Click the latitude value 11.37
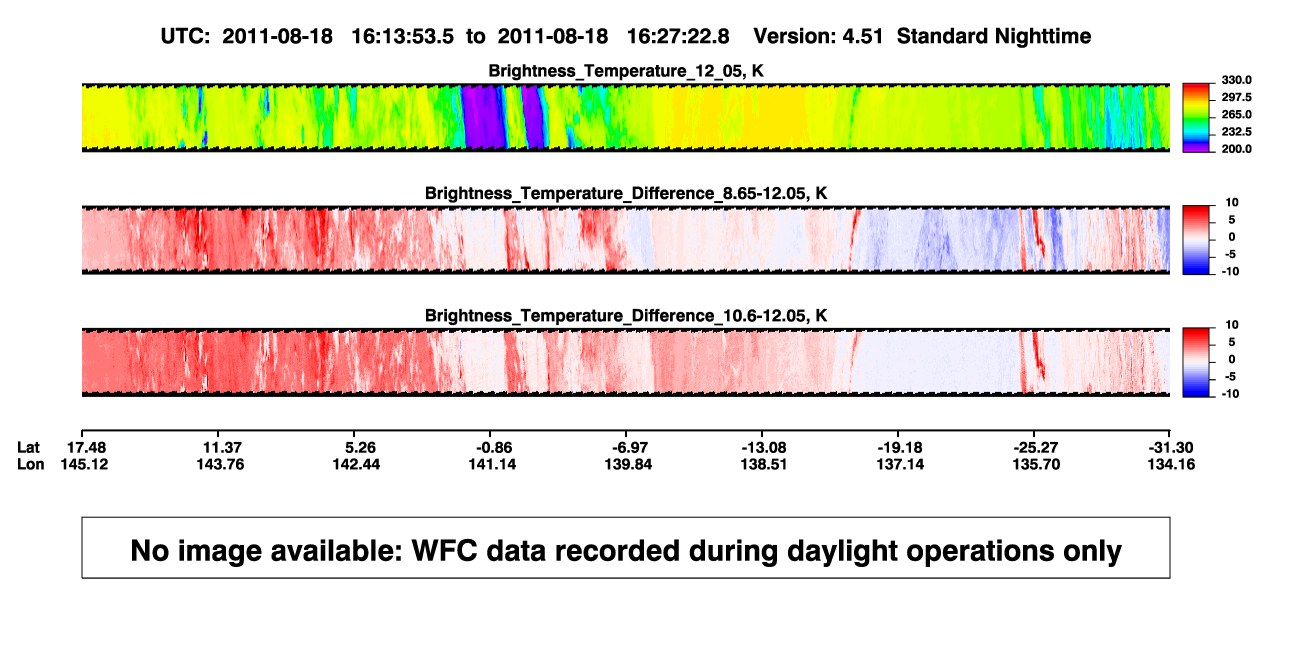 point(222,447)
